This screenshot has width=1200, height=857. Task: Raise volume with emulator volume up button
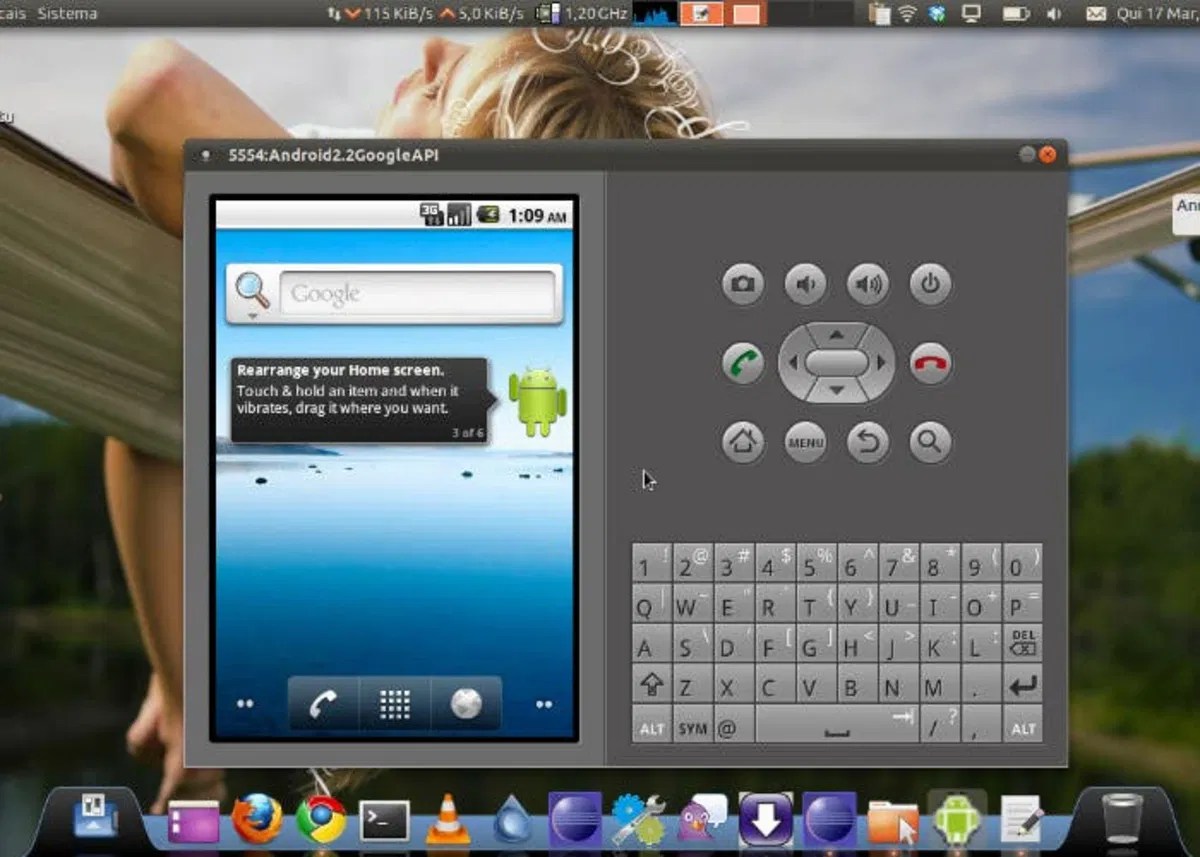tap(868, 285)
